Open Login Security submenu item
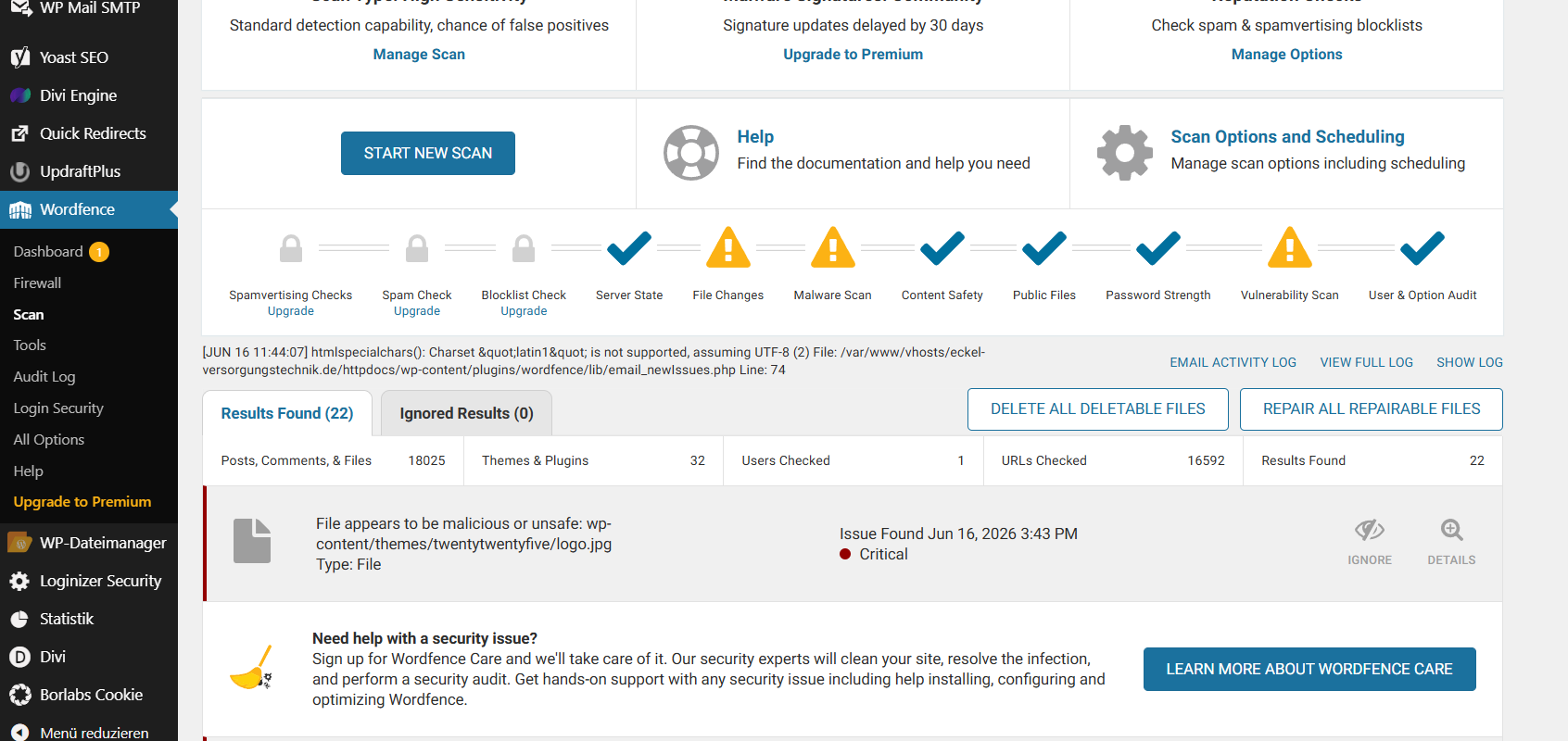Screen dimensions: 1568x741 click(x=58, y=408)
